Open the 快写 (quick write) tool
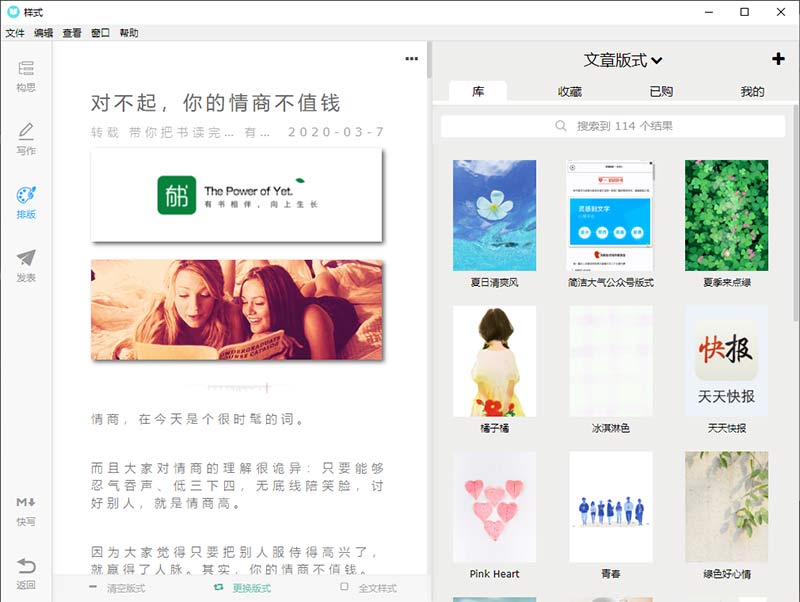The width and height of the screenshot is (800, 602). [x=28, y=508]
